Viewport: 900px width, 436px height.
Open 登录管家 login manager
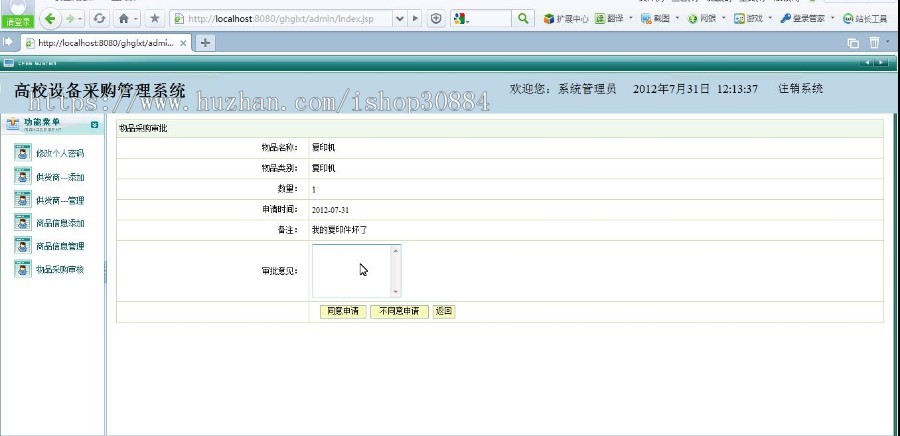pyautogui.click(x=802, y=18)
